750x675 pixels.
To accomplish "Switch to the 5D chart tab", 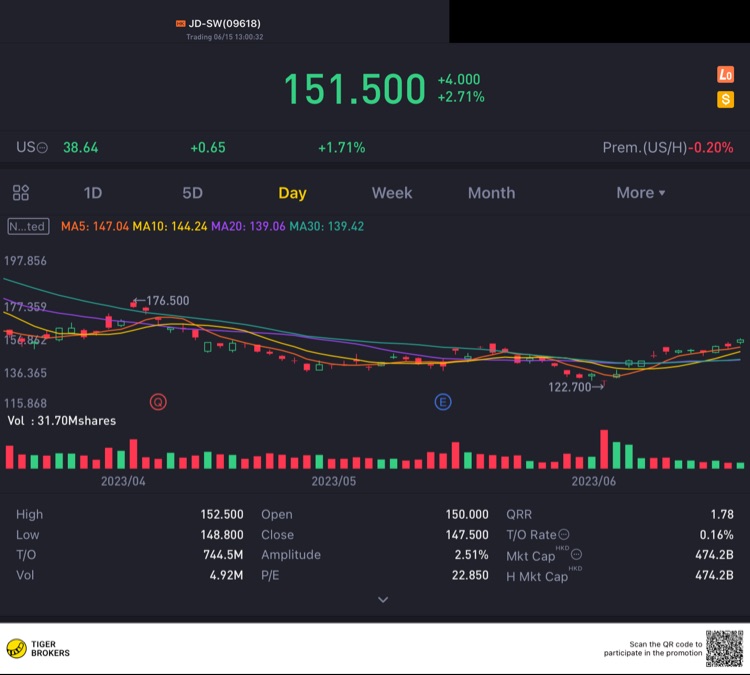I will [x=192, y=193].
